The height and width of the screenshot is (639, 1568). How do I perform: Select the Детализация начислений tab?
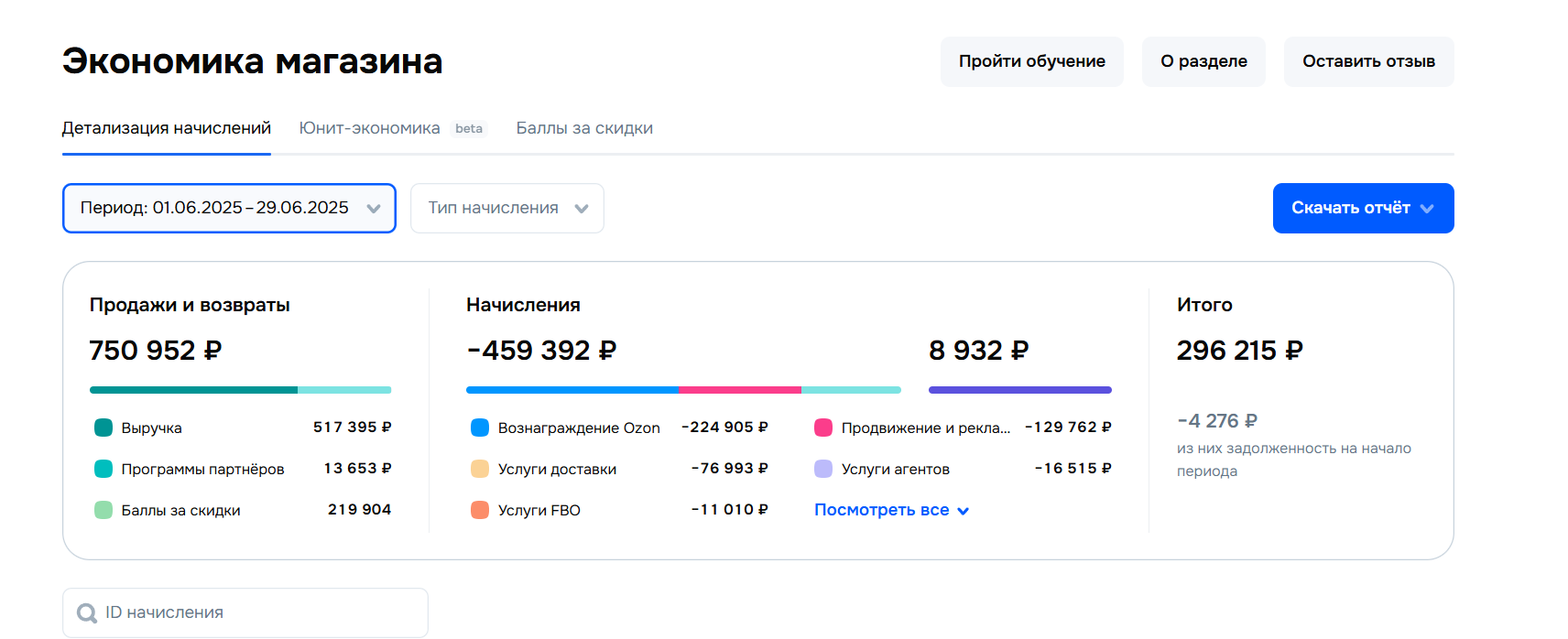(167, 128)
